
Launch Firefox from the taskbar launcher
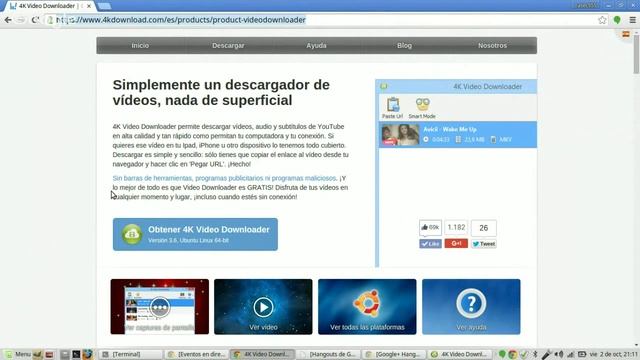pos(87,354)
